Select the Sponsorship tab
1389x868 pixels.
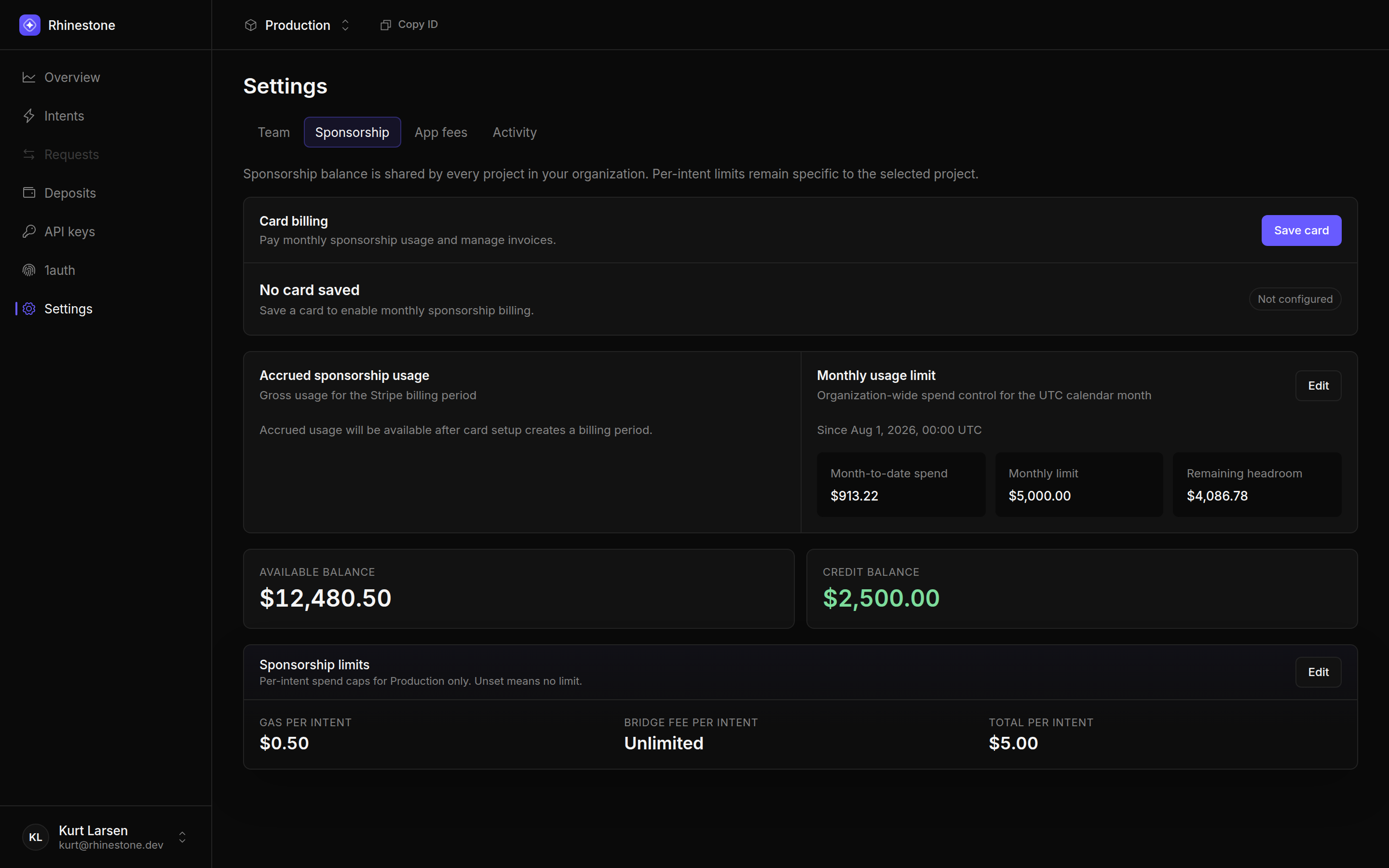(x=353, y=132)
